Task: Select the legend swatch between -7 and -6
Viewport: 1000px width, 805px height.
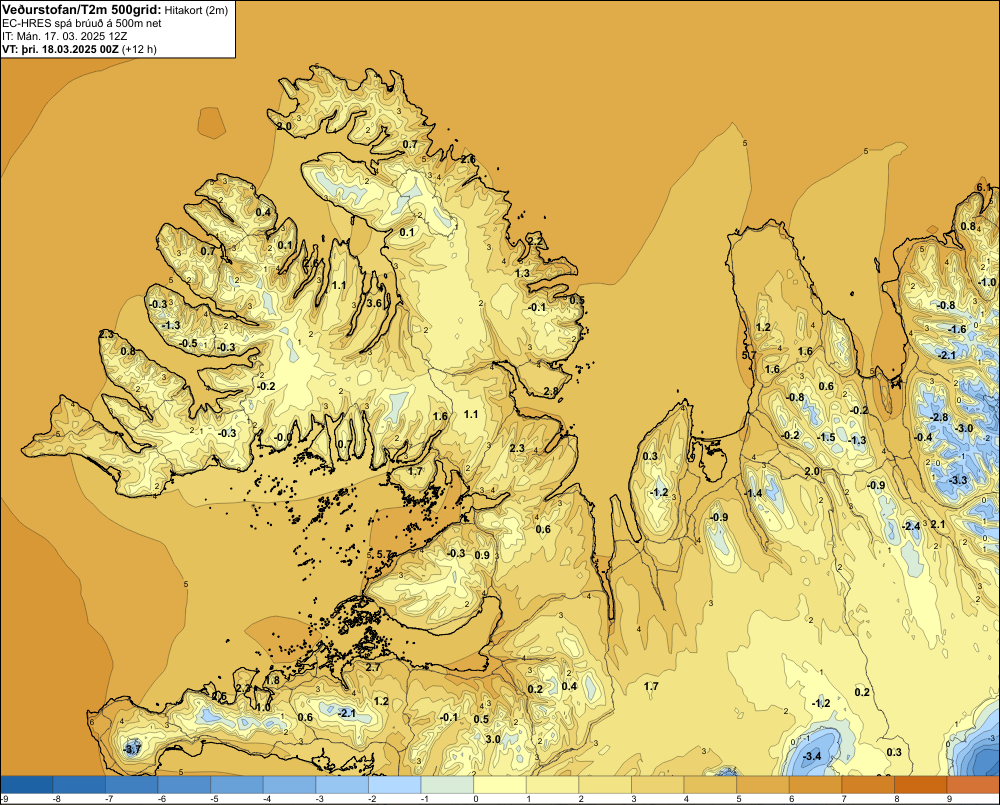Action: click(x=131, y=784)
